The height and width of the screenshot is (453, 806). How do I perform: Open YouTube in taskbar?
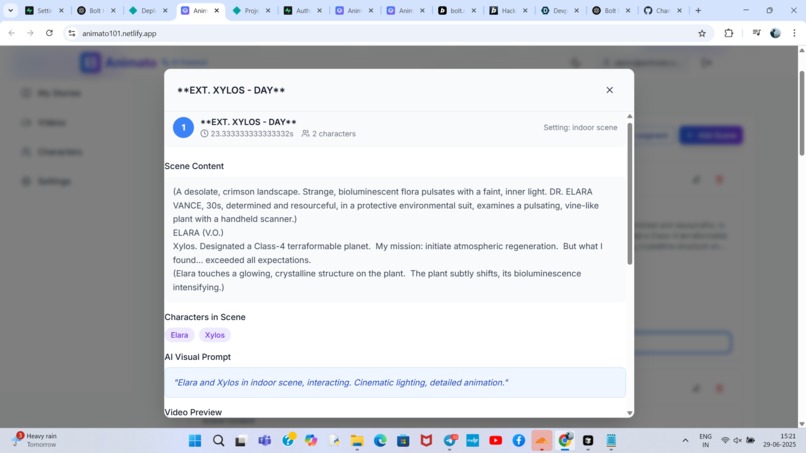496,441
